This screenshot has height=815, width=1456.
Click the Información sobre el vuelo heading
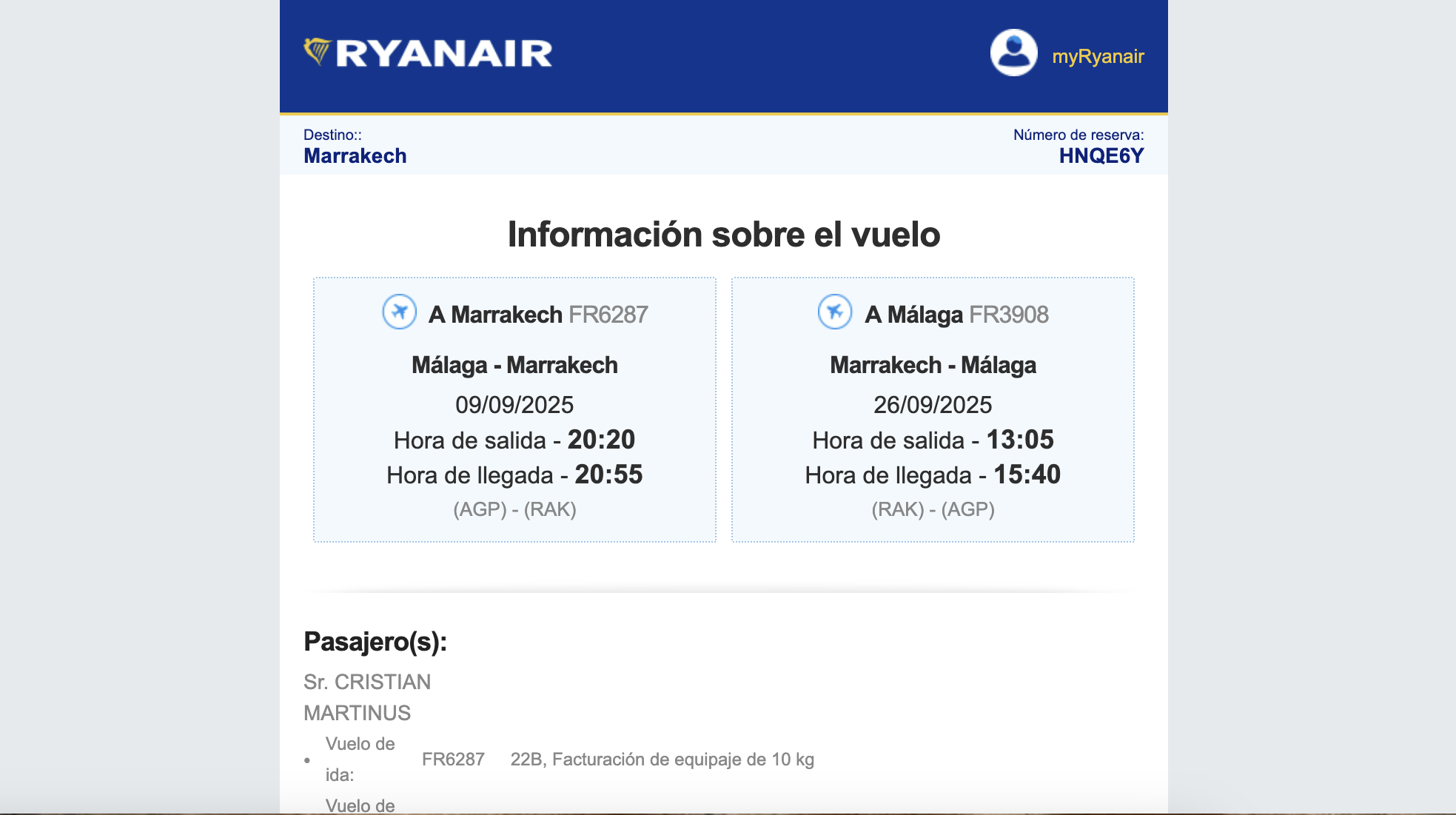tap(723, 235)
